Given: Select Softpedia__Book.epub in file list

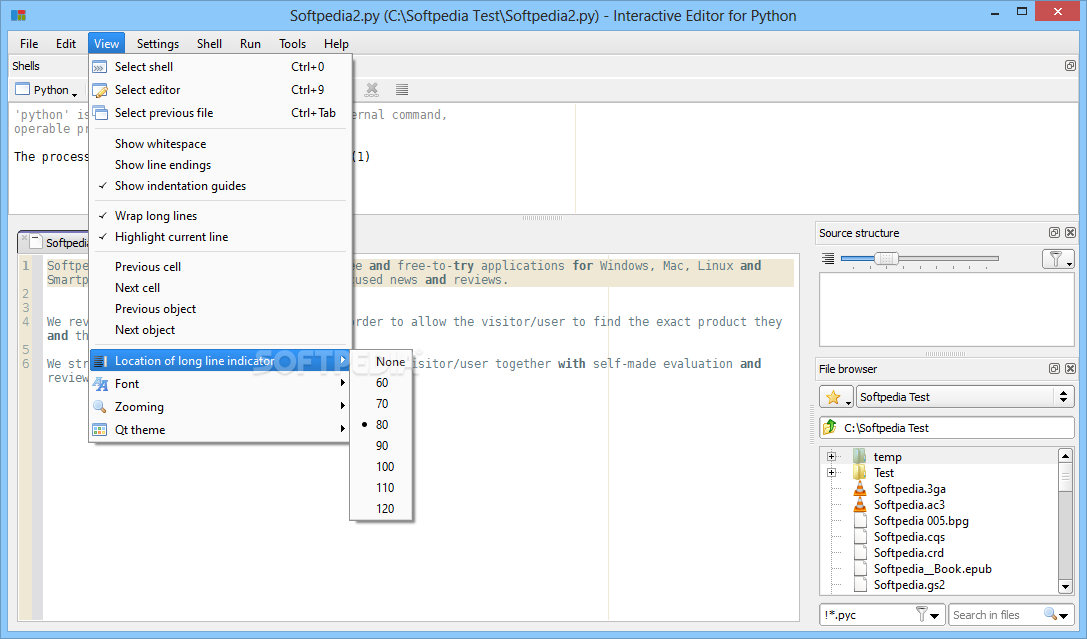Looking at the screenshot, I should click(x=932, y=569).
